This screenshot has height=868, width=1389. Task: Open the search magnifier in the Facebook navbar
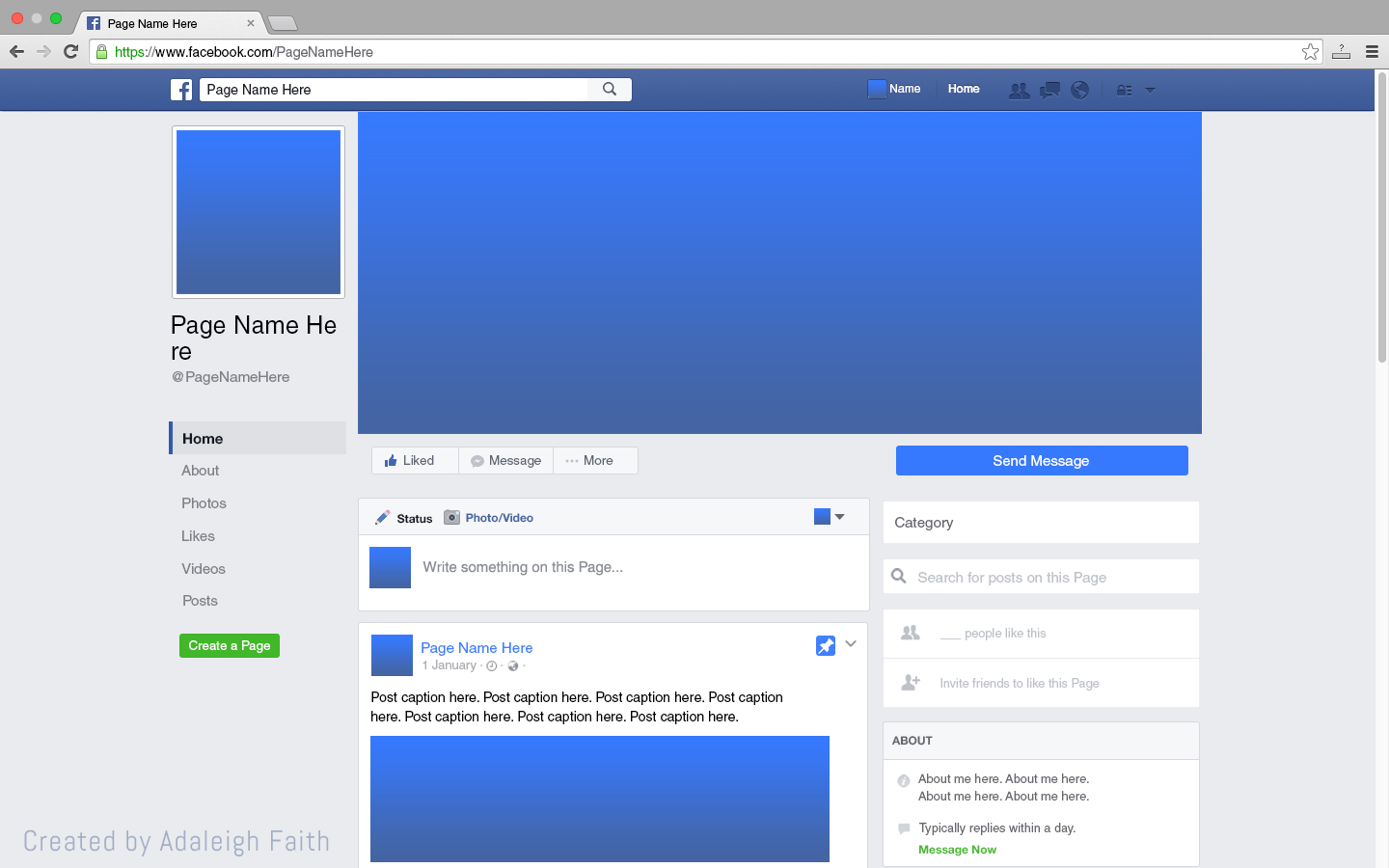(x=609, y=89)
